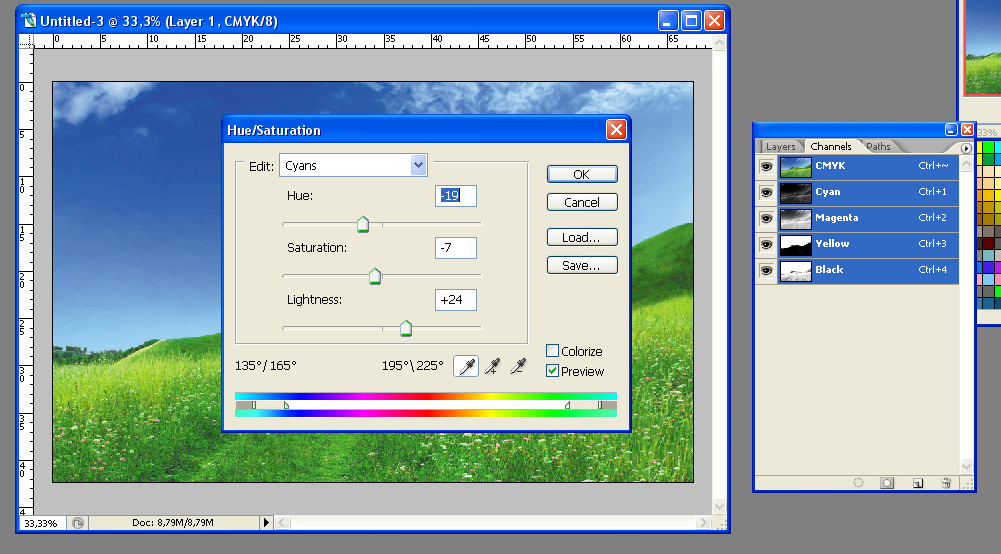Click the ruler origin corner box
Image resolution: width=1001 pixels, height=554 pixels.
[x=26, y=41]
